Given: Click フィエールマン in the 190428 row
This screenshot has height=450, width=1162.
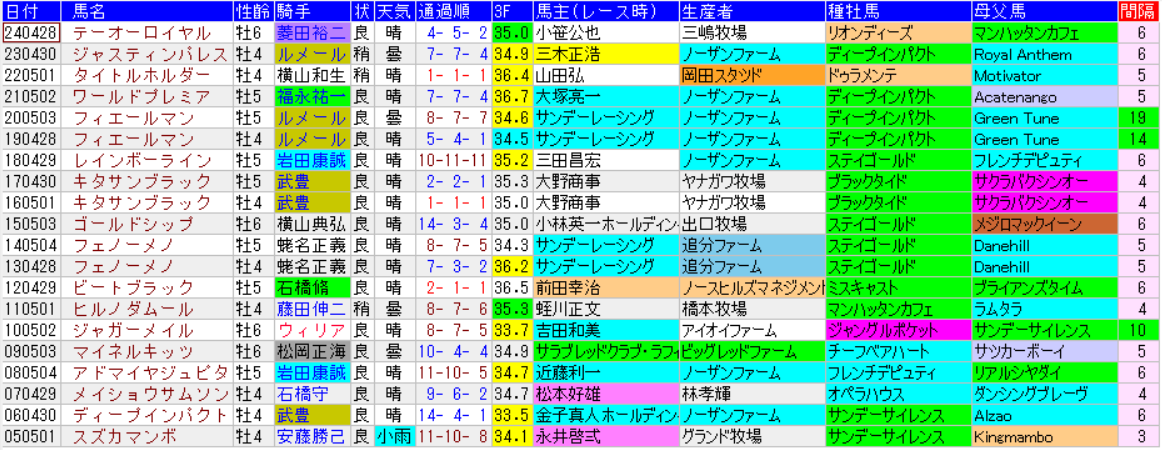Looking at the screenshot, I should (131, 139).
